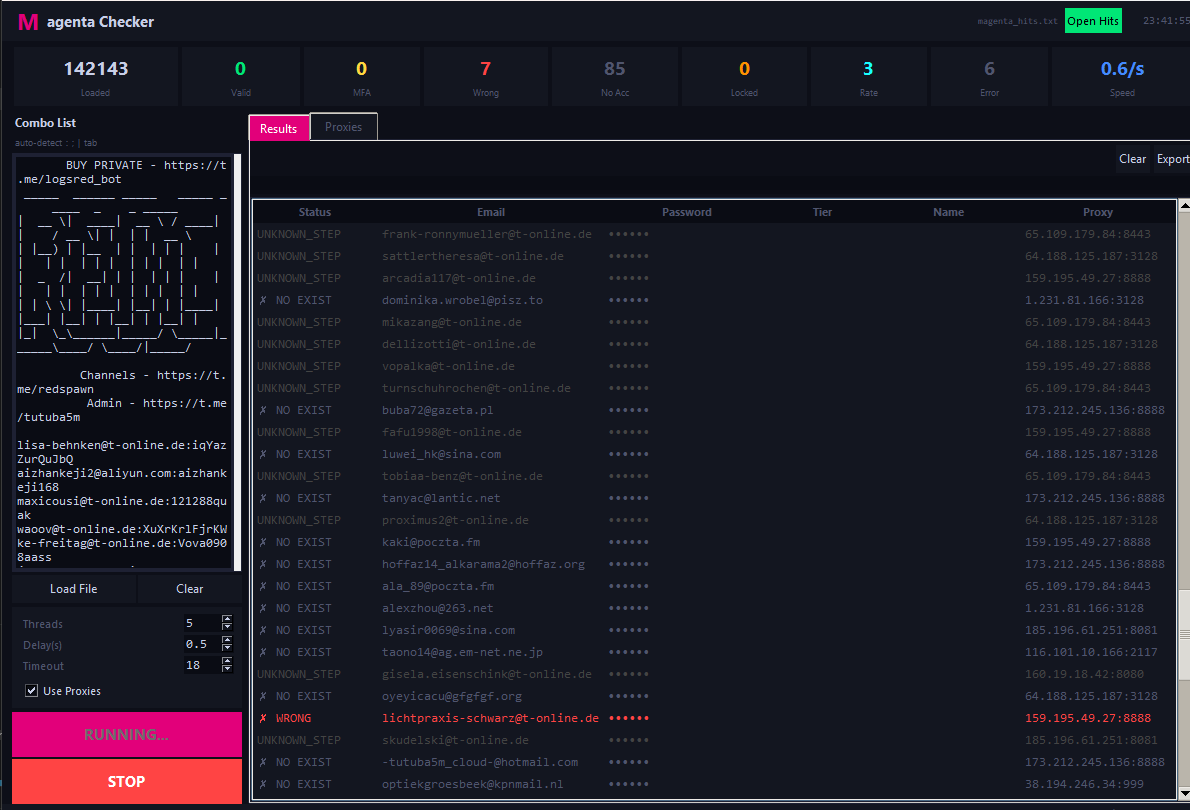The height and width of the screenshot is (810, 1190).
Task: Raise the Timeout value with up arrow
Action: point(227,660)
